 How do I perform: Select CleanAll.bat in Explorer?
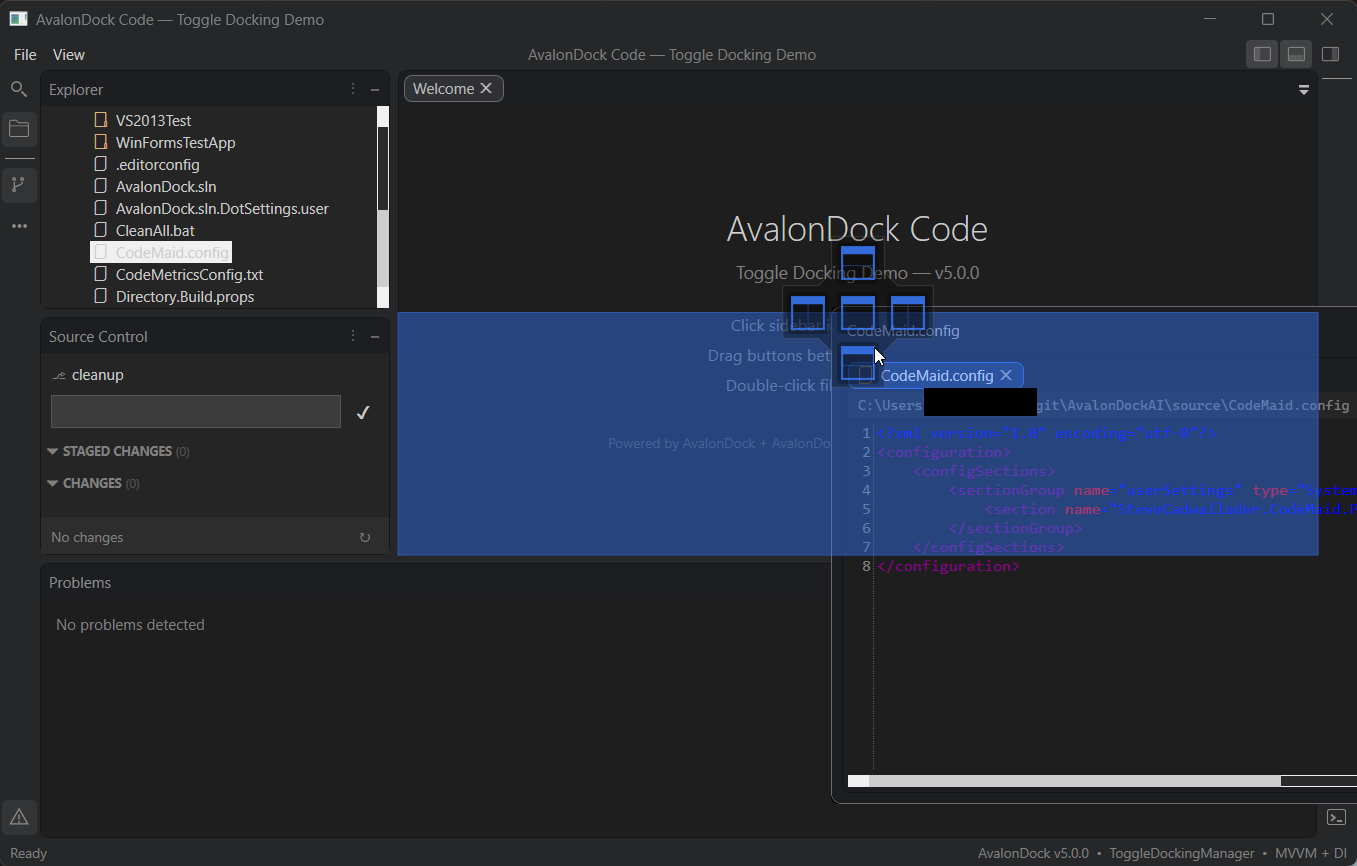tap(155, 230)
